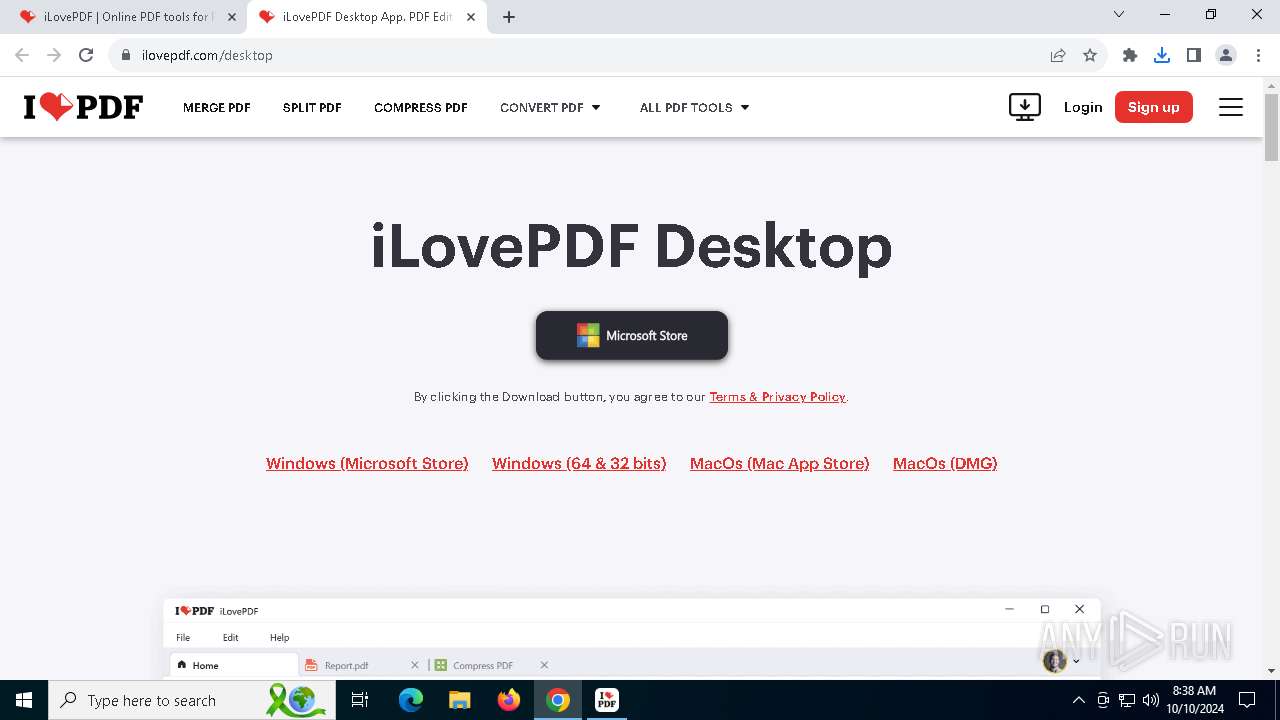This screenshot has width=1280, height=720.
Task: Open the desktop app download icon
Action: click(x=1025, y=107)
